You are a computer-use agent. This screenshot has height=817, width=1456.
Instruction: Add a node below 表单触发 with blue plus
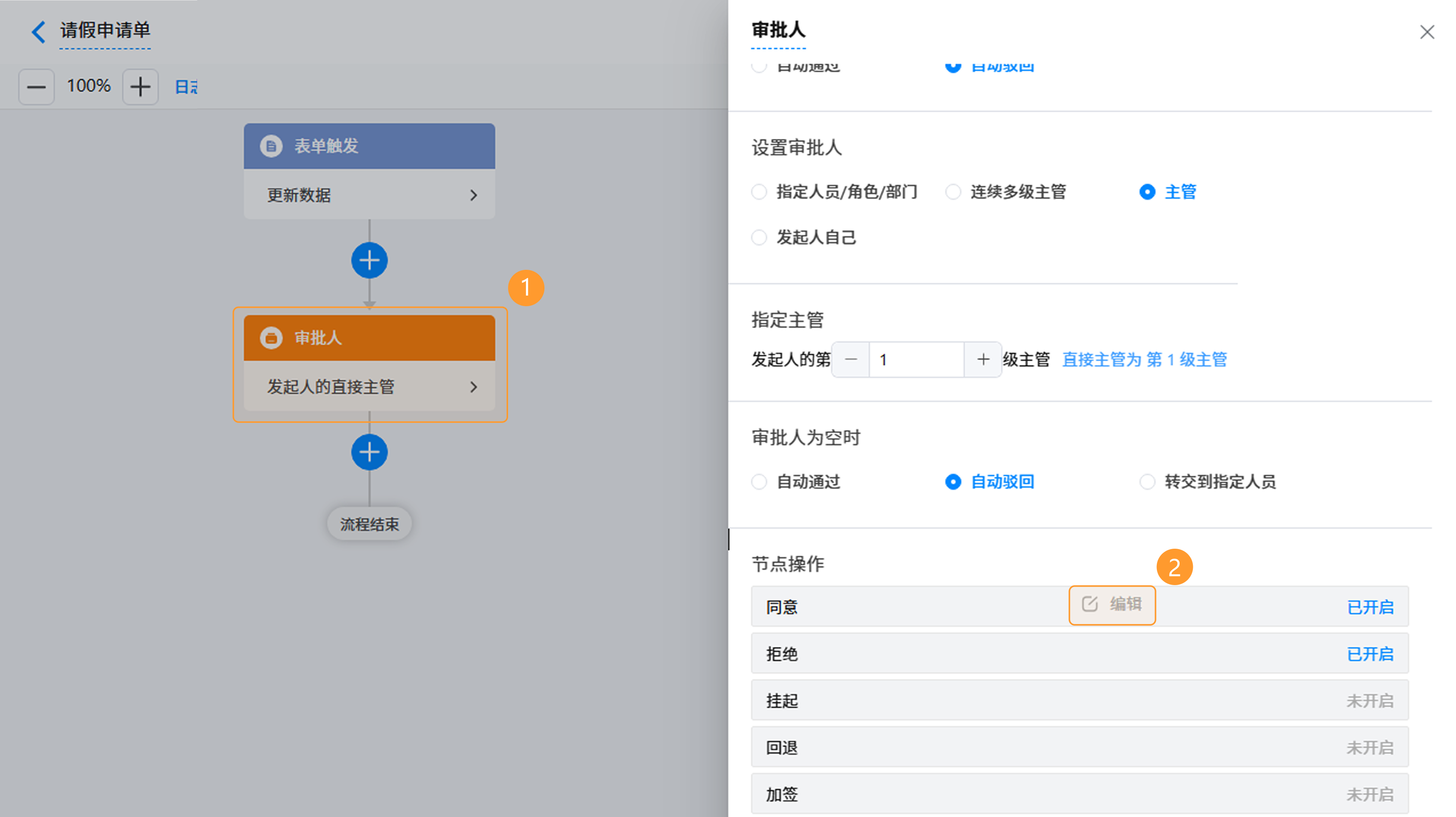(x=369, y=260)
